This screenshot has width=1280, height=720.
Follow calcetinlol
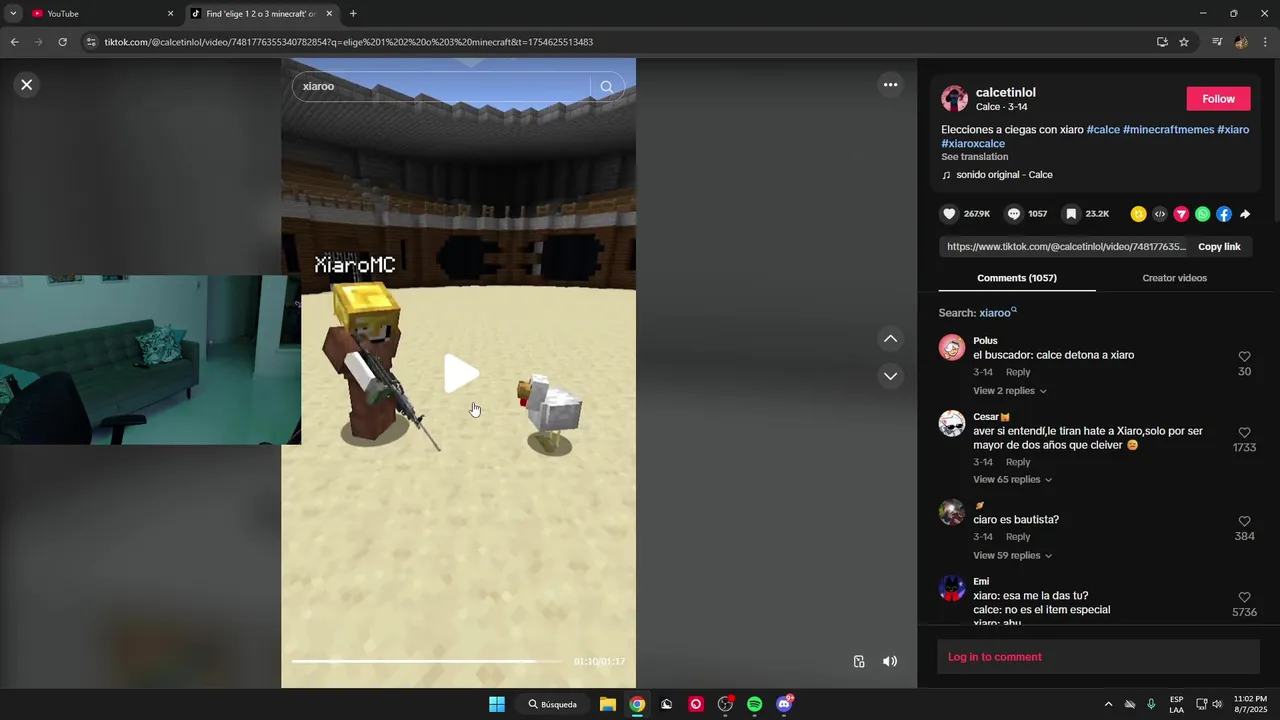coord(1218,99)
